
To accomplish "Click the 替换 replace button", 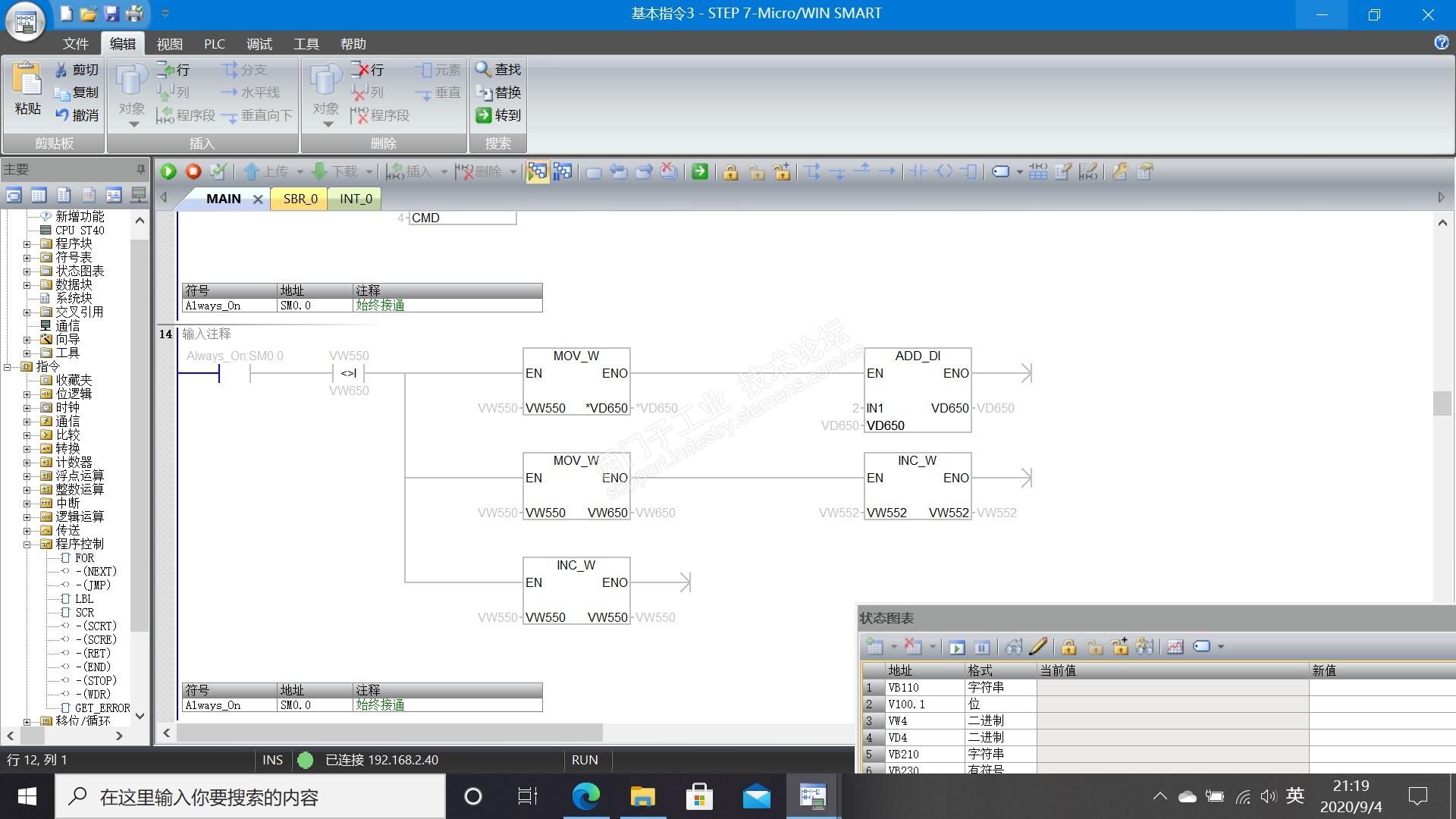I will 498,93.
